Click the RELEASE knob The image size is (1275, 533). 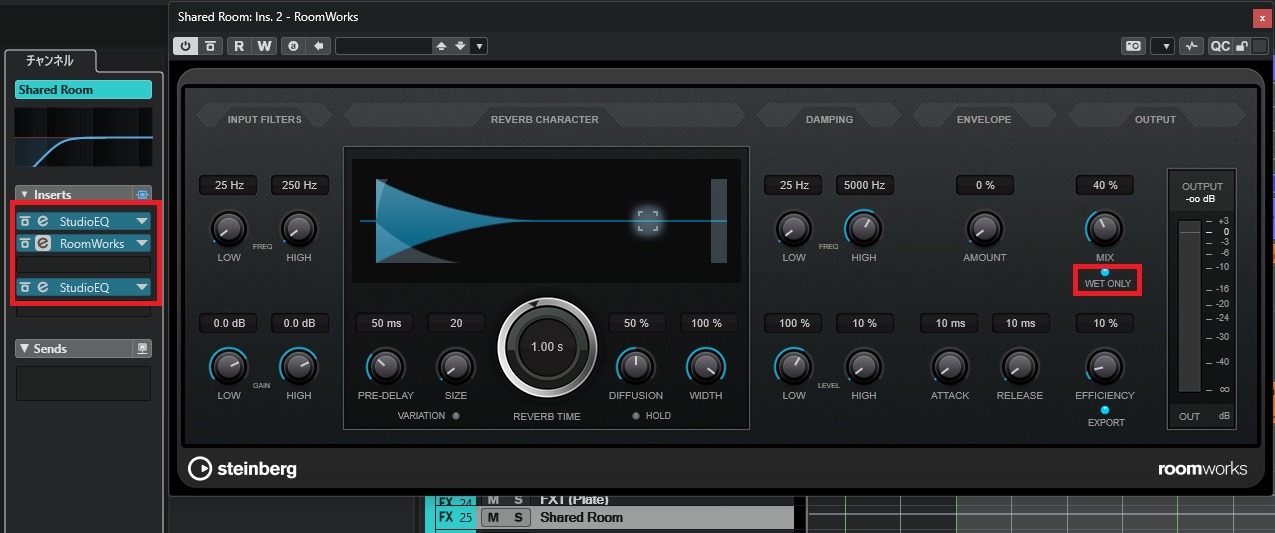(x=1019, y=367)
